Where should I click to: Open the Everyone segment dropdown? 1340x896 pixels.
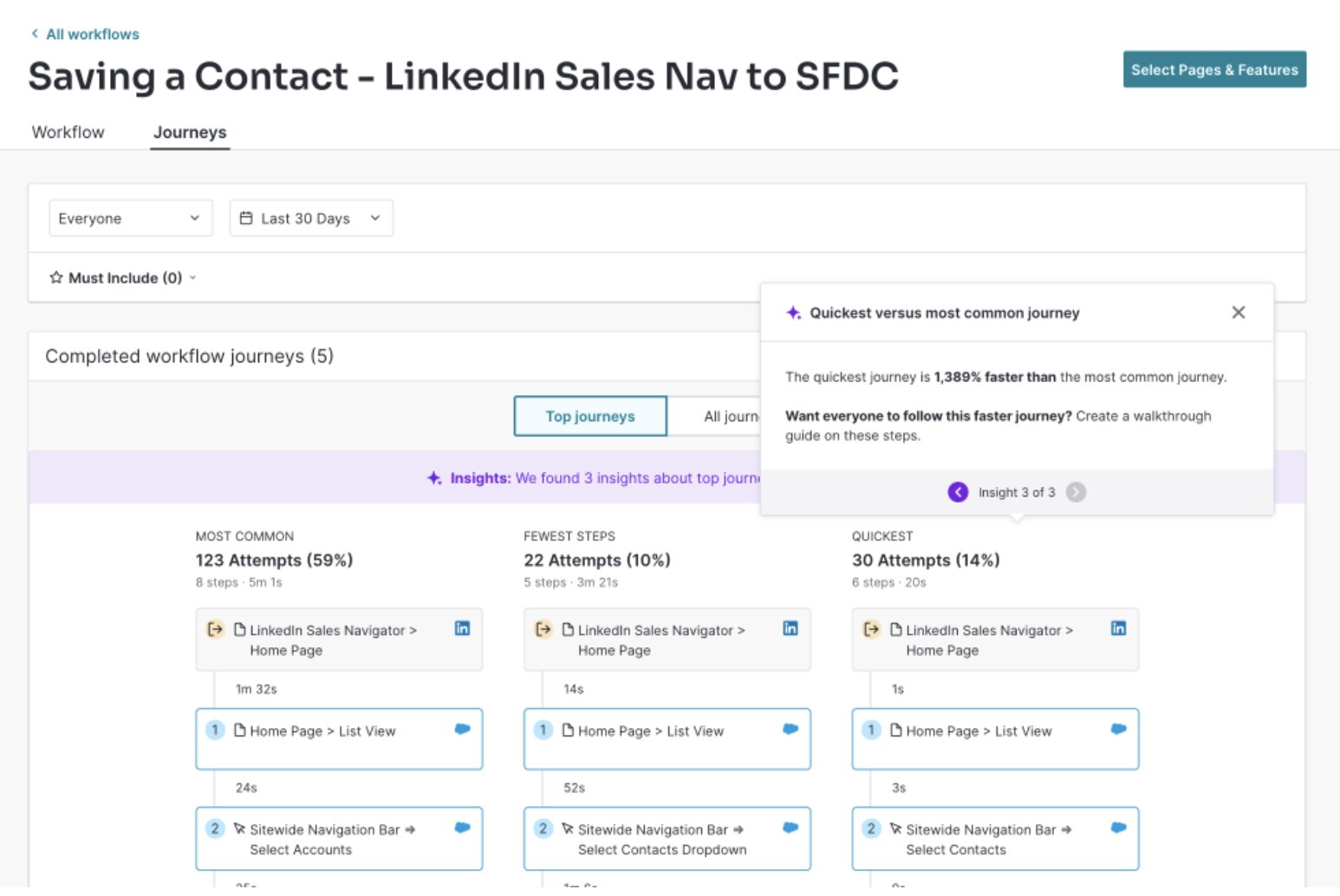click(x=130, y=218)
